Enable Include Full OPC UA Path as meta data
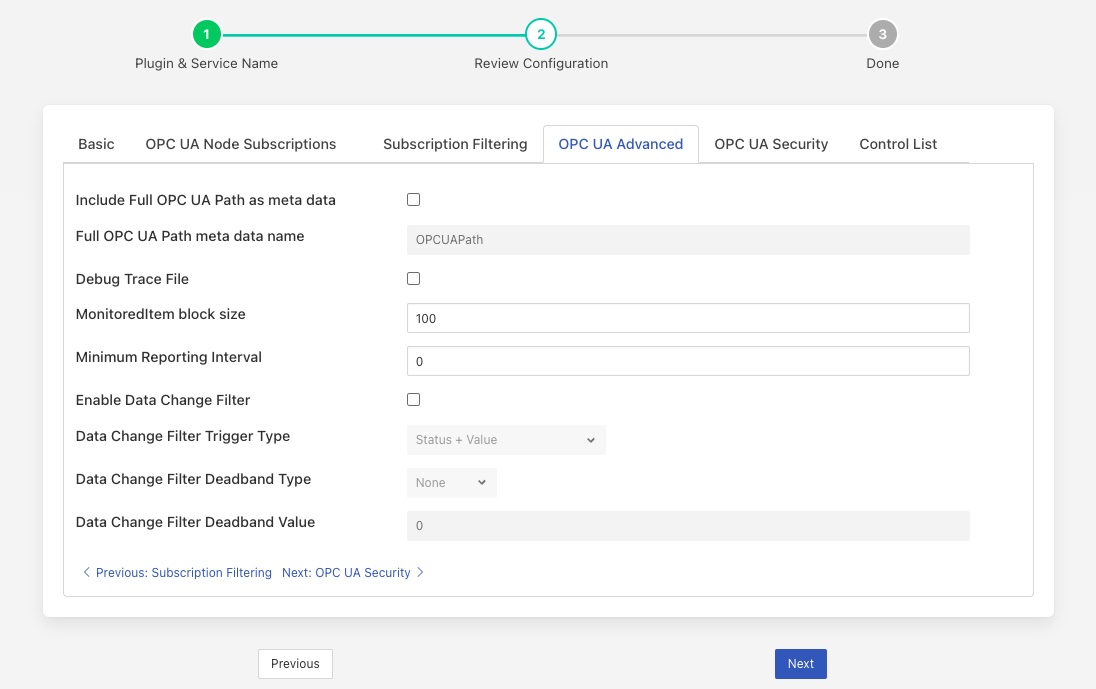The width and height of the screenshot is (1096, 689). pyautogui.click(x=413, y=199)
